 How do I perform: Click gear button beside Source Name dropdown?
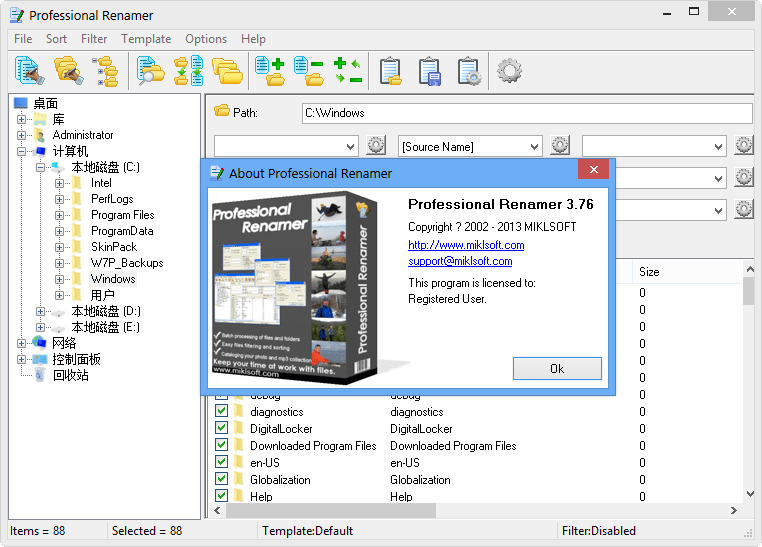[x=560, y=145]
